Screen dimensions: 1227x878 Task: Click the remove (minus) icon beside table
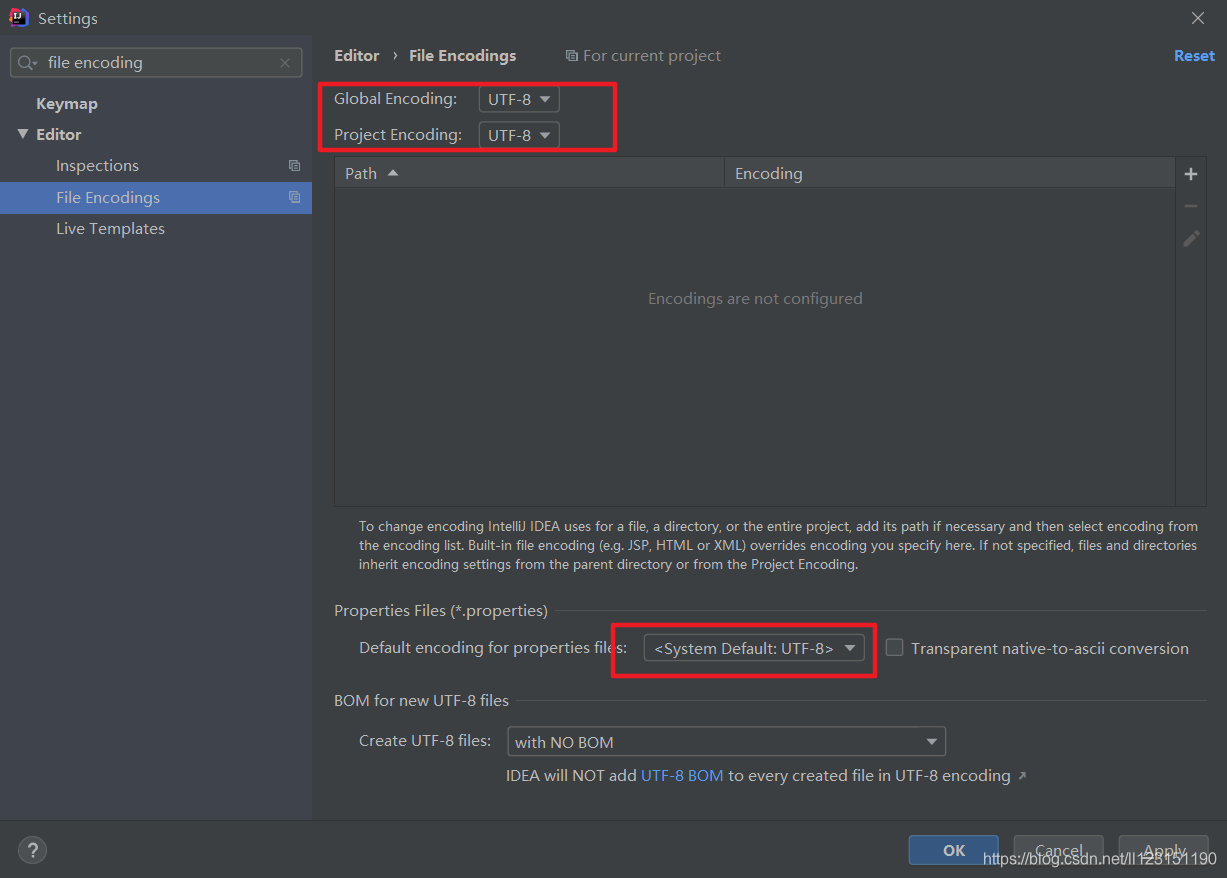1191,206
